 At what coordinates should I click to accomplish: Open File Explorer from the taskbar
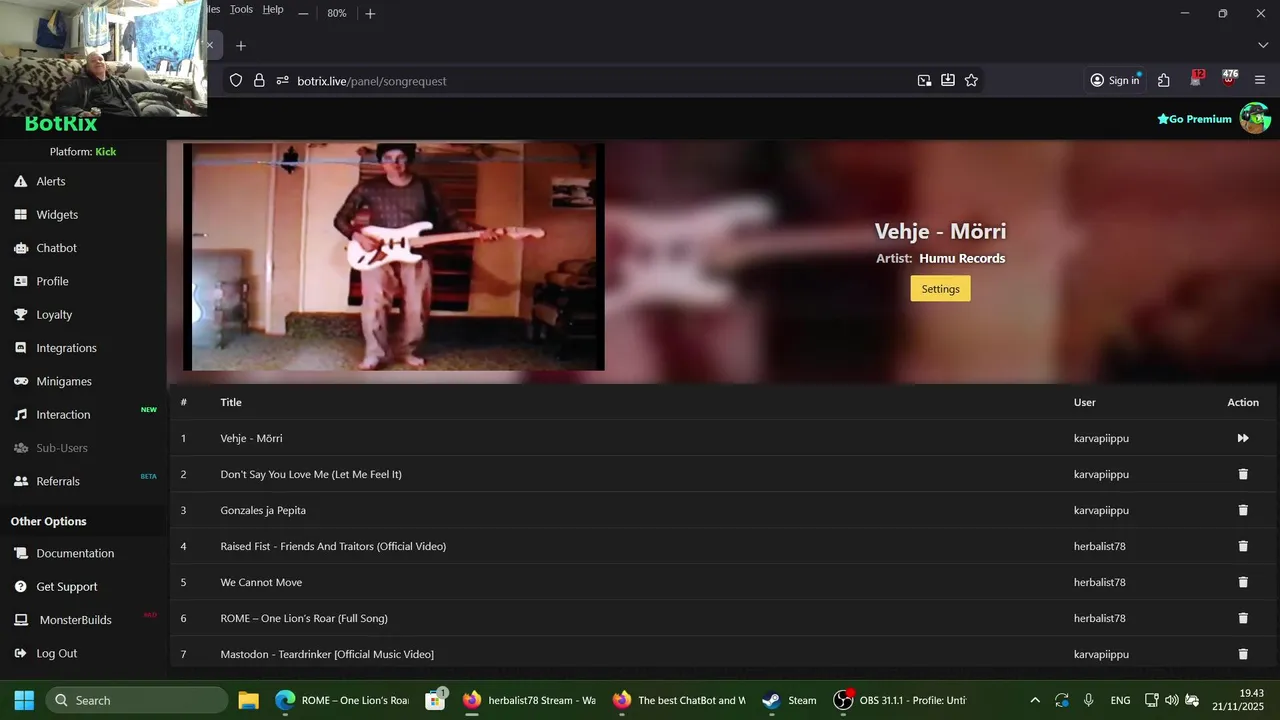coord(248,700)
